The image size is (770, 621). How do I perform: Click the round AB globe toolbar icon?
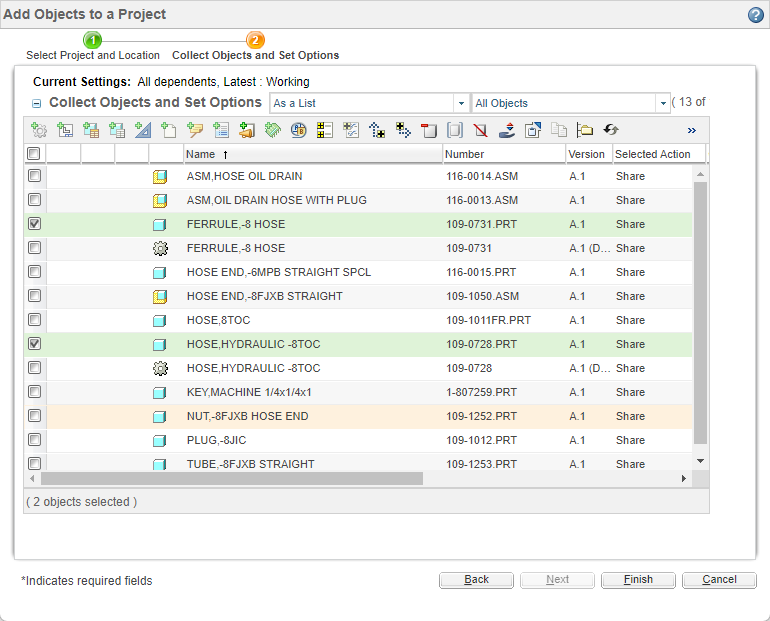299,130
